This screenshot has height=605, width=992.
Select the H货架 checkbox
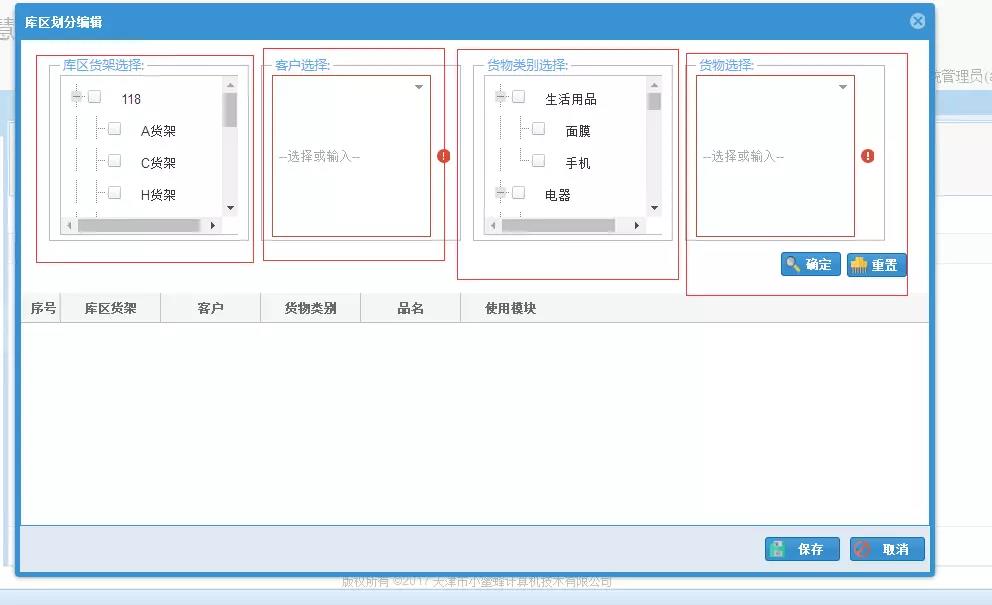[x=115, y=193]
